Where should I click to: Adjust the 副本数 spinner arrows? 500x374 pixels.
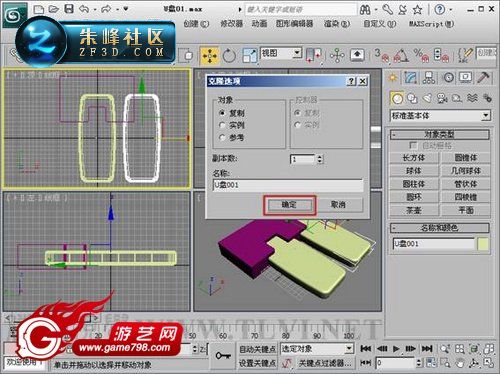coord(320,159)
